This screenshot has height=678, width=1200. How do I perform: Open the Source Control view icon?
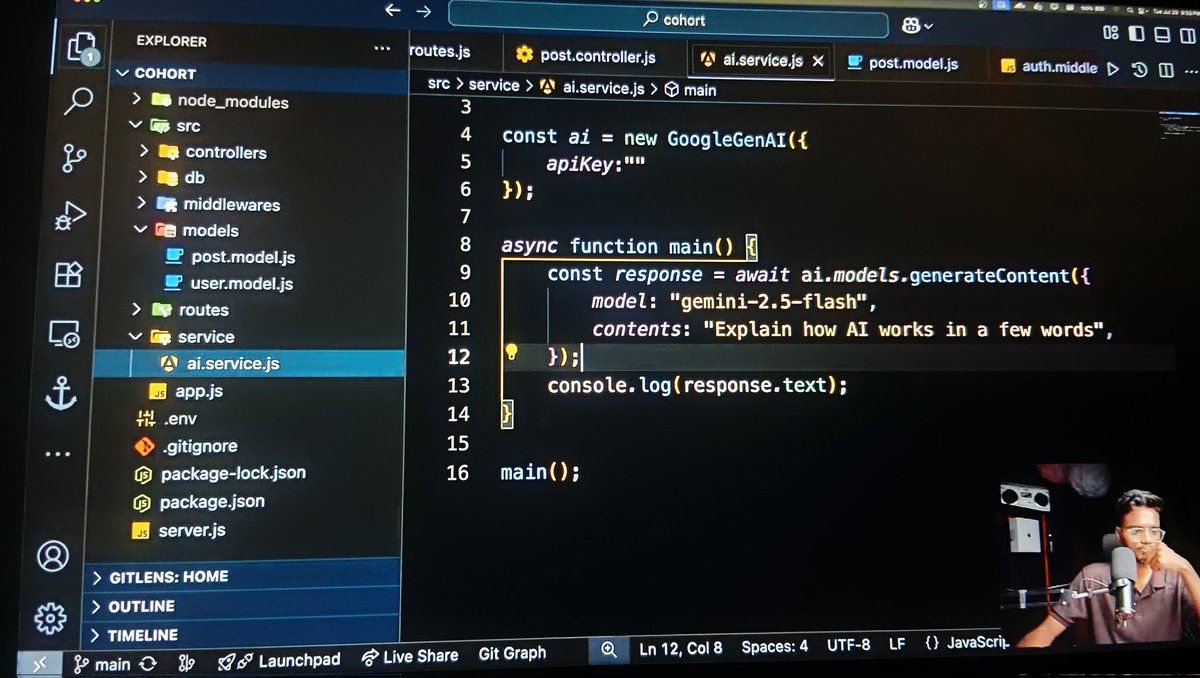click(x=74, y=158)
